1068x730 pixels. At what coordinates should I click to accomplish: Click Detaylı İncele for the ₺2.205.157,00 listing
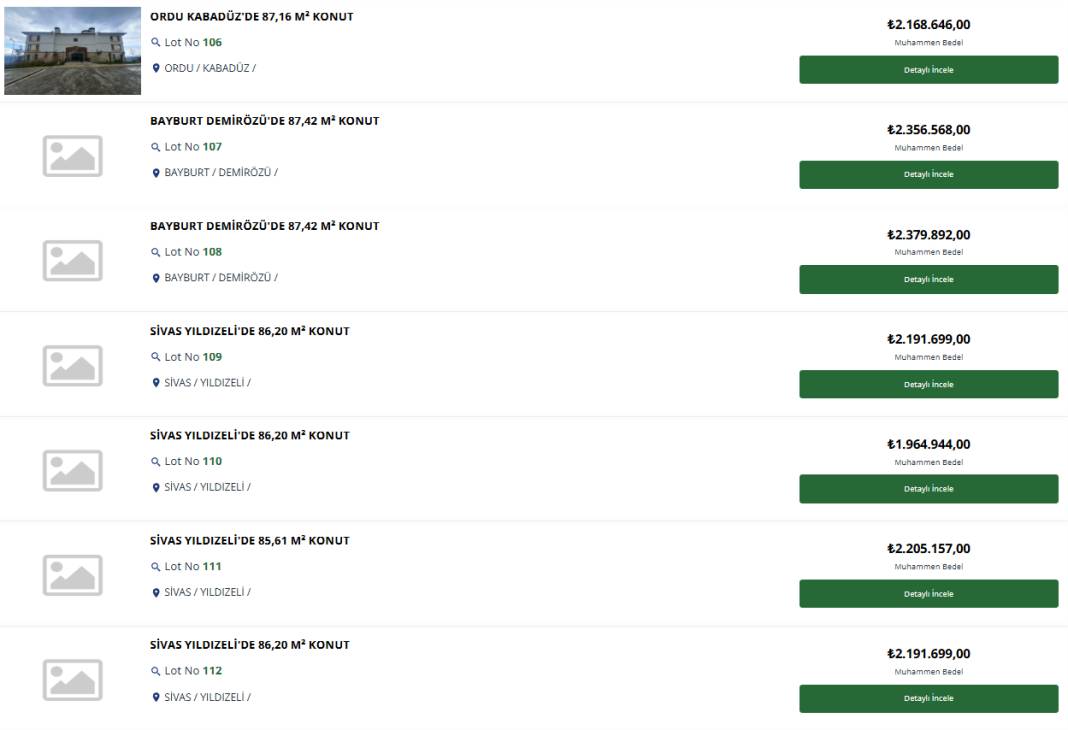point(928,594)
